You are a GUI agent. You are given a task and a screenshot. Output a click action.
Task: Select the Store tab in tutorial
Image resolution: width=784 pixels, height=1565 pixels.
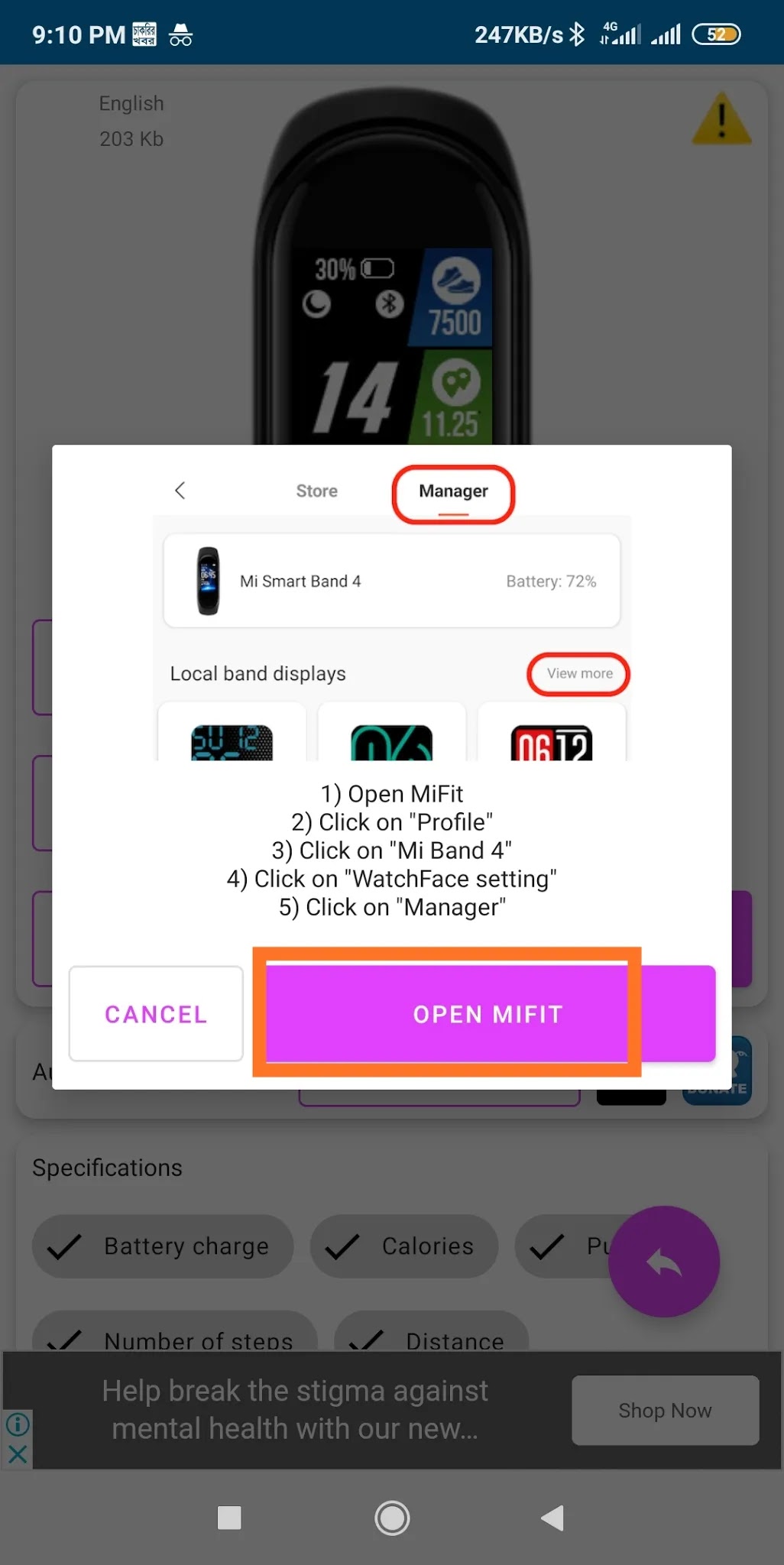[x=317, y=491]
